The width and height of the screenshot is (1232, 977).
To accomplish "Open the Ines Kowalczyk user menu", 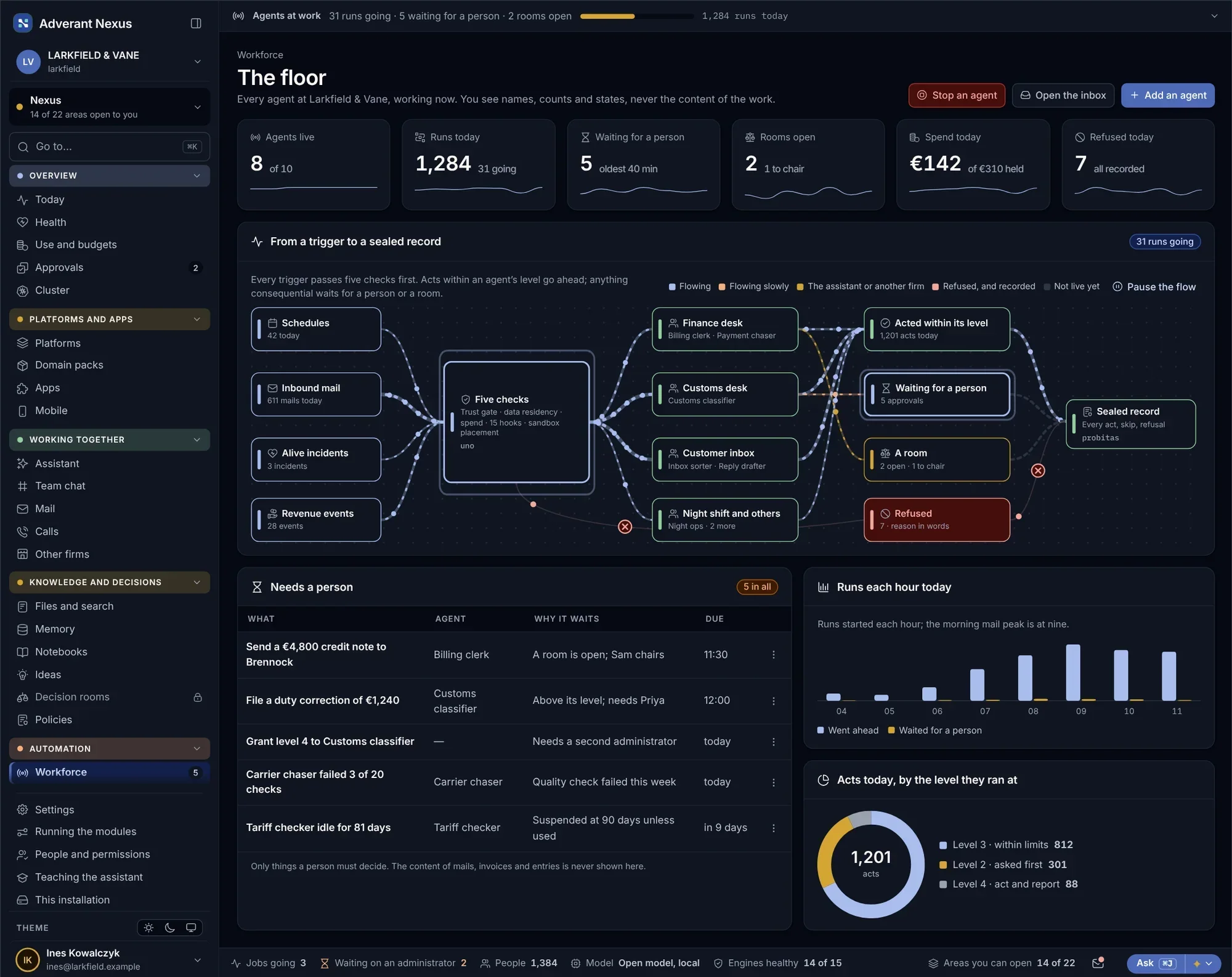I will tap(110, 960).
